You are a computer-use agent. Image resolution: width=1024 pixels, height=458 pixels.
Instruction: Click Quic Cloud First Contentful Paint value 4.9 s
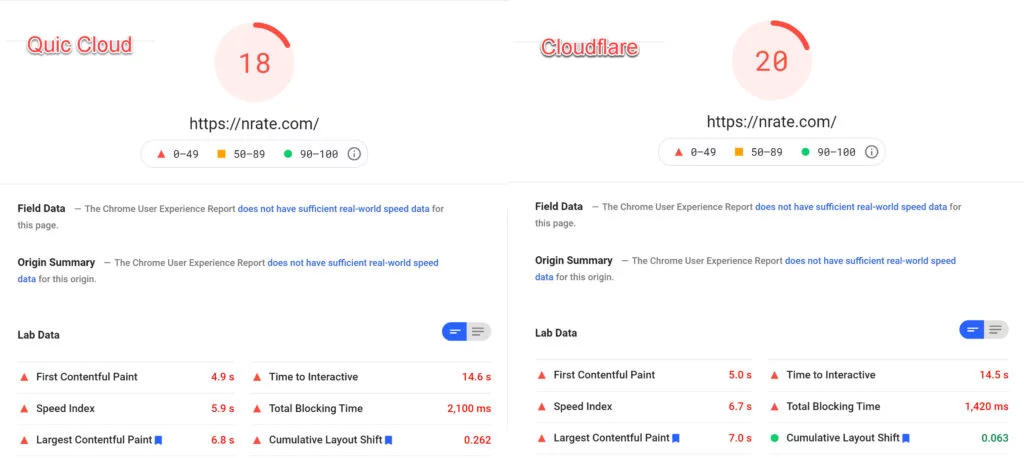[x=223, y=377]
